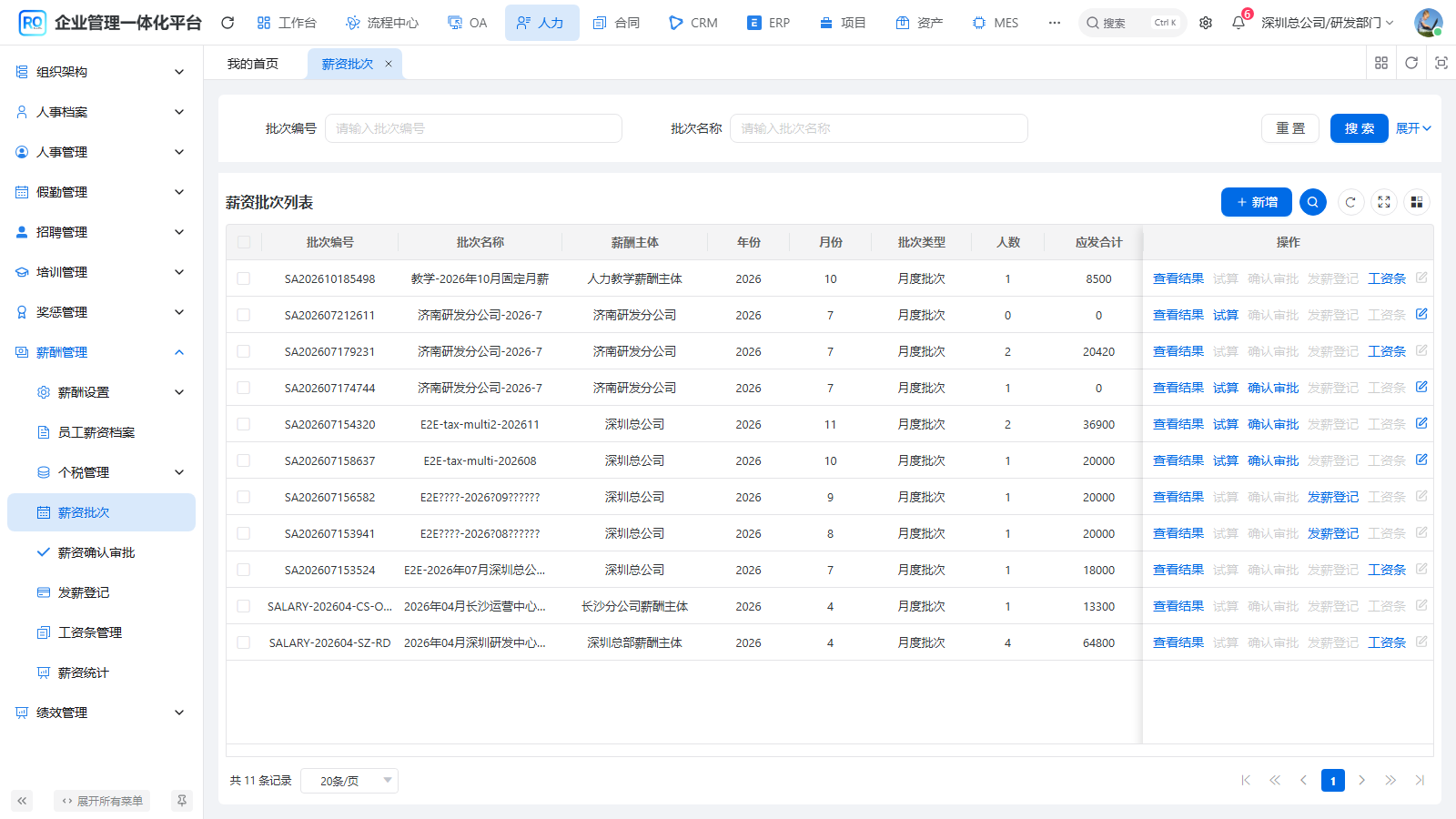The image size is (1456, 819).
Task: Expand more filters with 展开
Action: click(x=1413, y=128)
